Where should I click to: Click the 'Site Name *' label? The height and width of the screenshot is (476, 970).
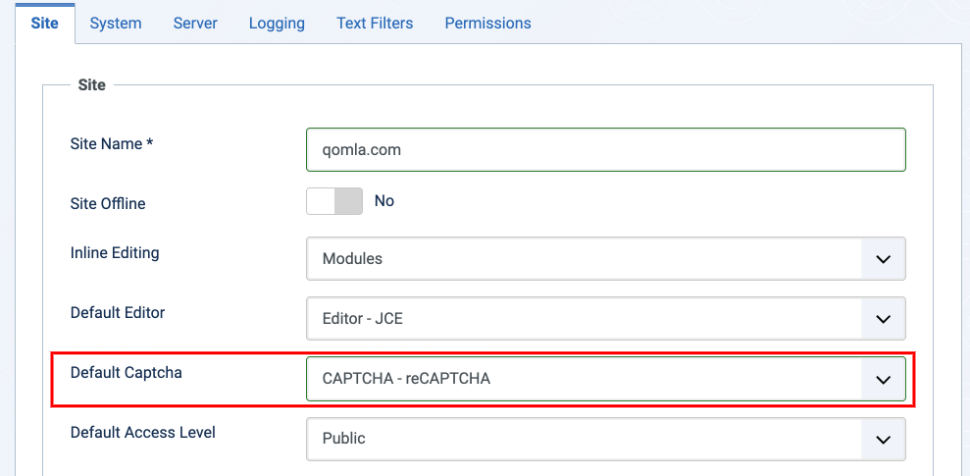tap(111, 144)
